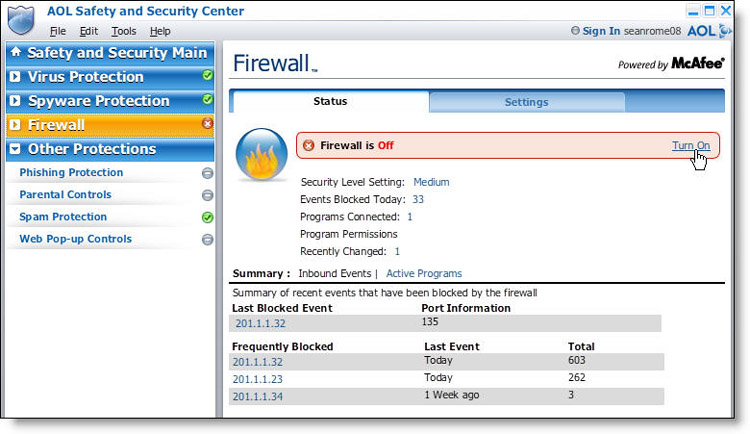Click the Port Information value 135
Viewport: 750px width, 434px height.
430,322
